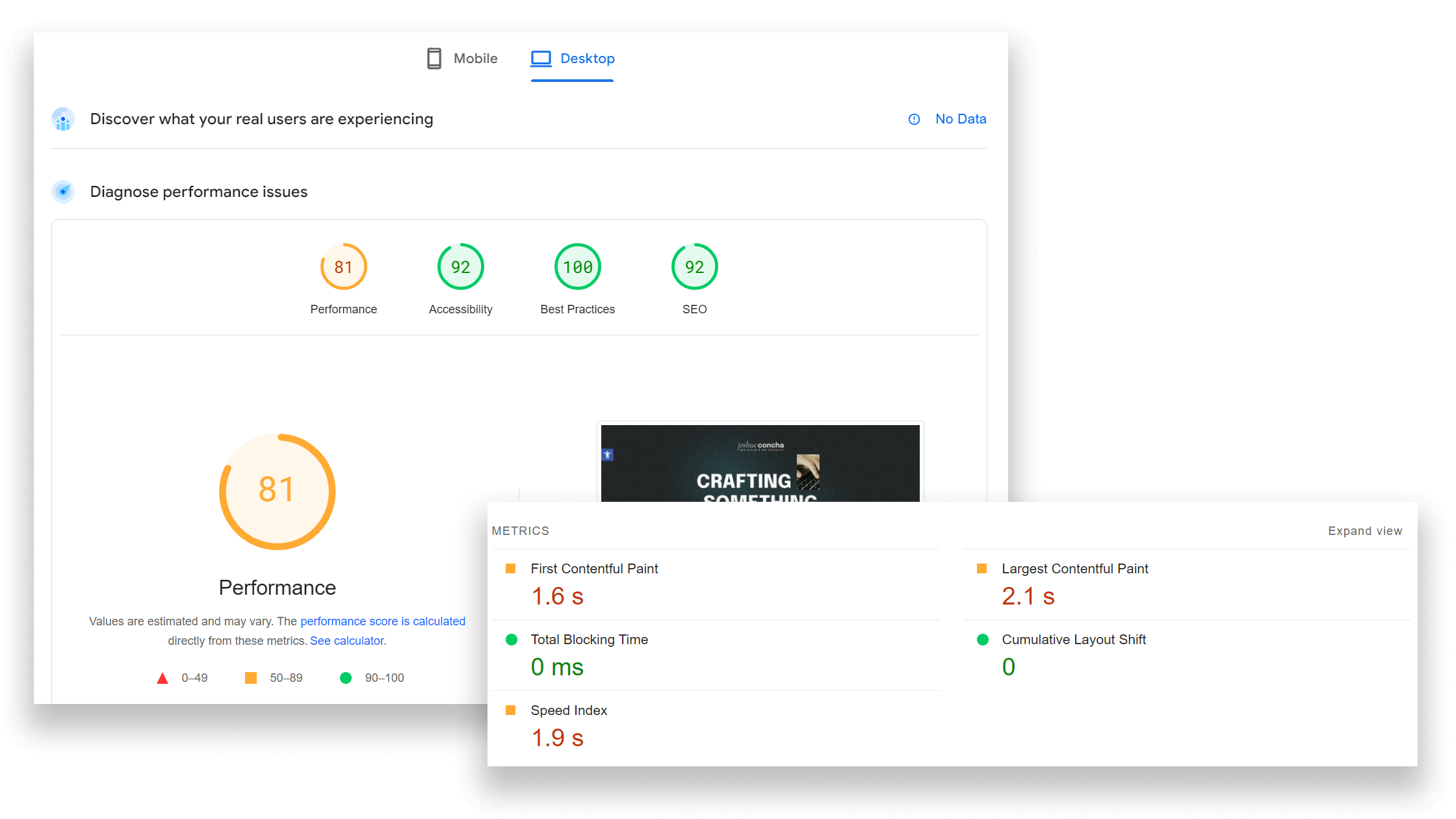
Task: Click the accessibility badge on the page thumbnail
Action: click(x=607, y=454)
